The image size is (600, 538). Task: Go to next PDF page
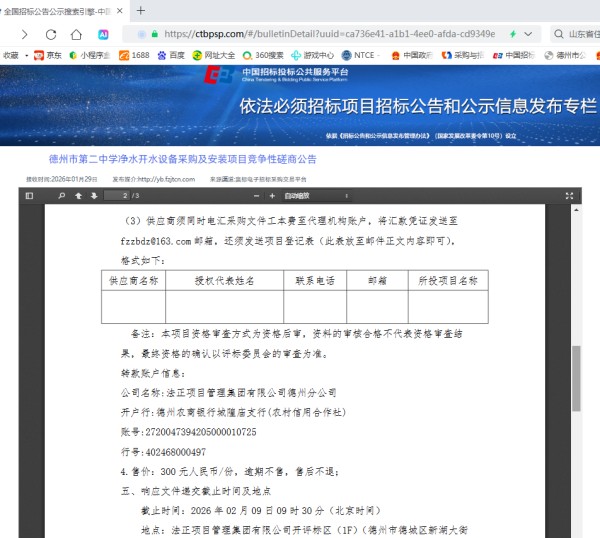pos(93,195)
